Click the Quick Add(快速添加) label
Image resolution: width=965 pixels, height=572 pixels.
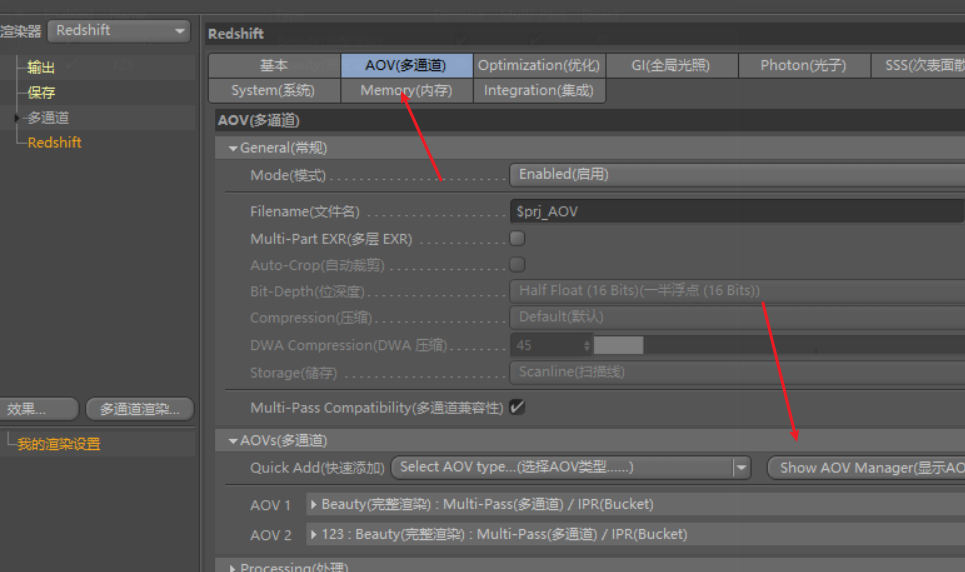[317, 468]
